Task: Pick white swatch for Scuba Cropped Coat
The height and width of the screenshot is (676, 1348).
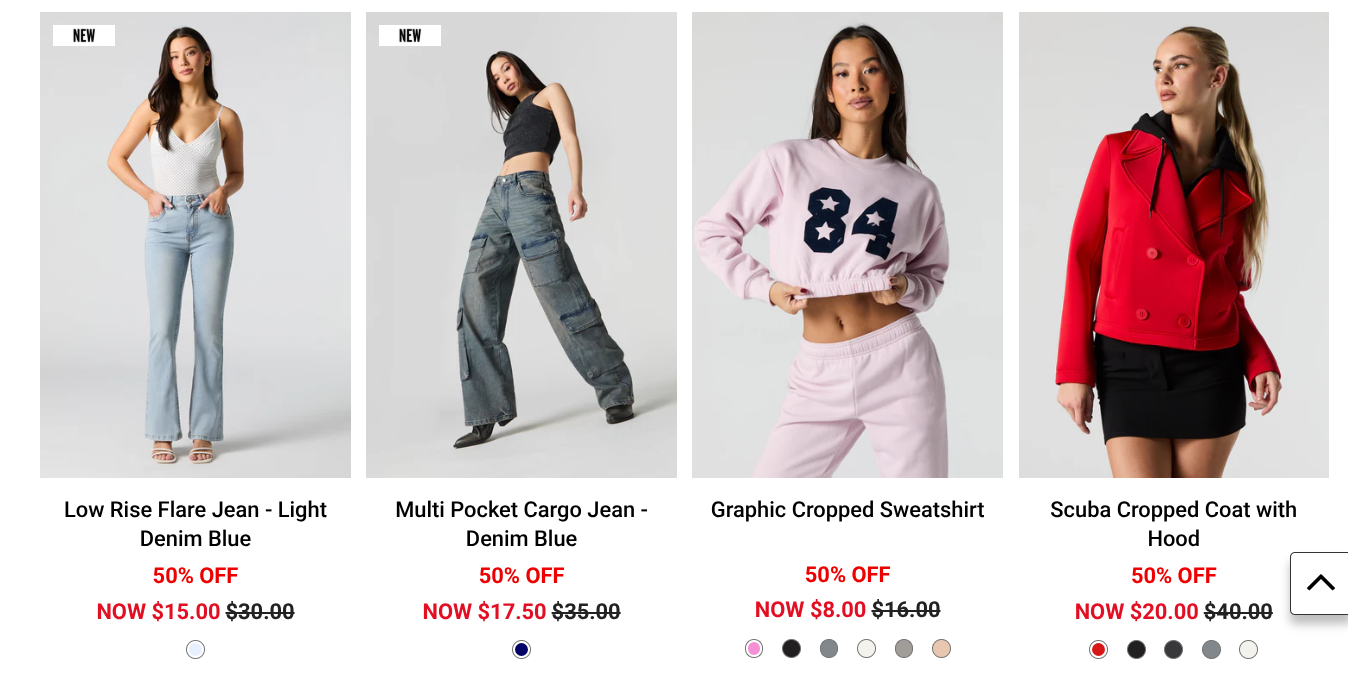Action: (x=1248, y=649)
